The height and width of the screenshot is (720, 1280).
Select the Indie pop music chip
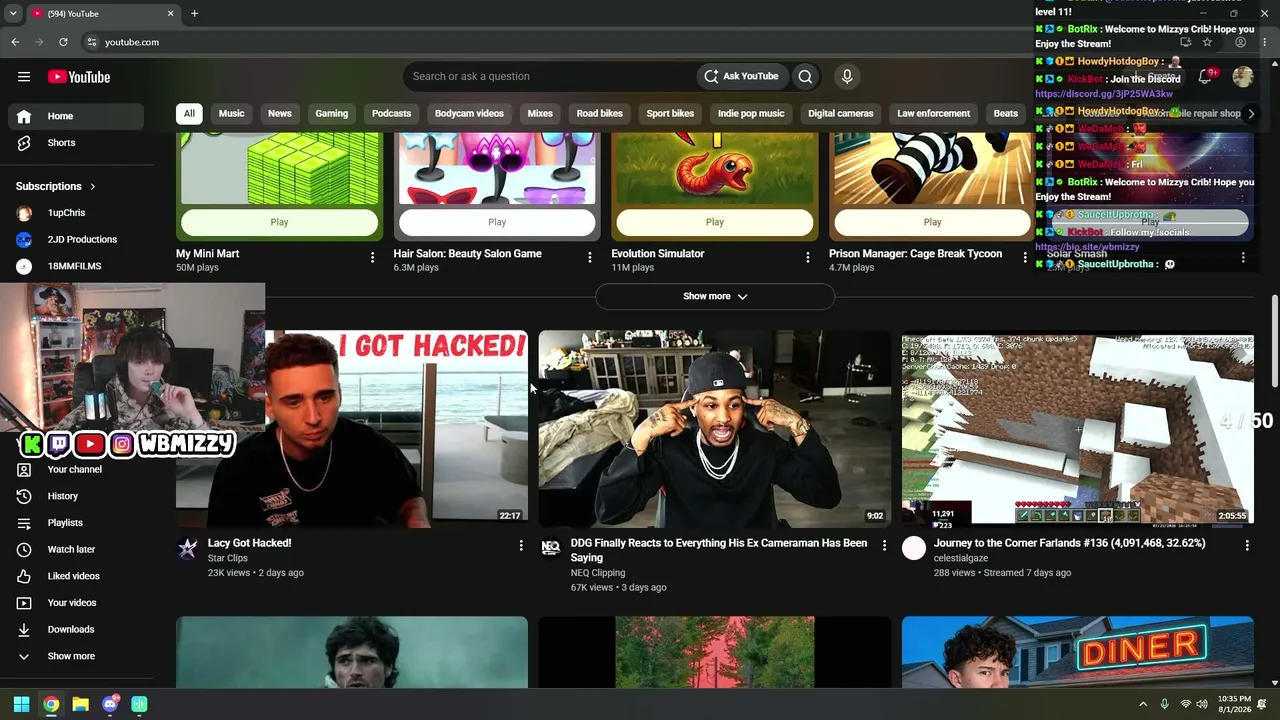point(751,113)
